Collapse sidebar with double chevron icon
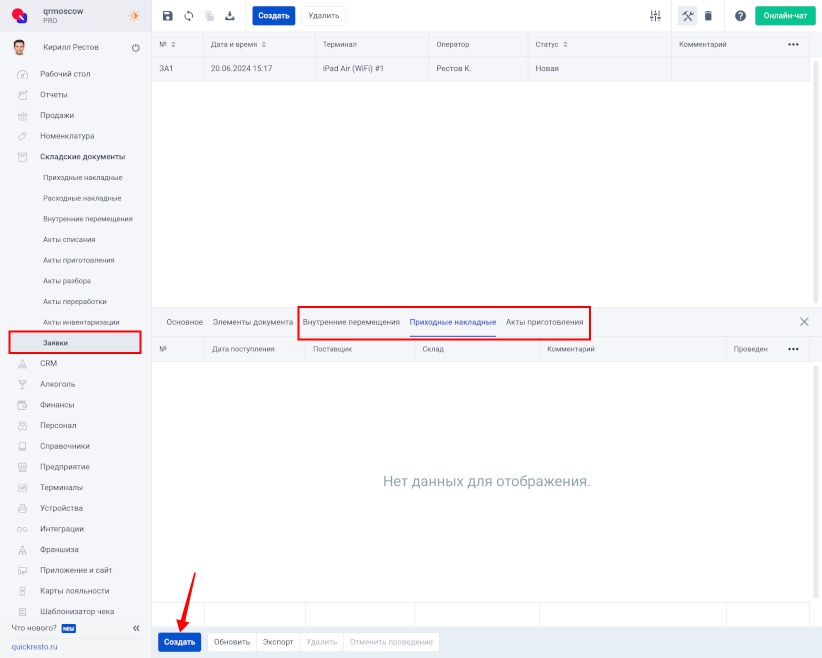This screenshot has width=822, height=658. (136, 628)
